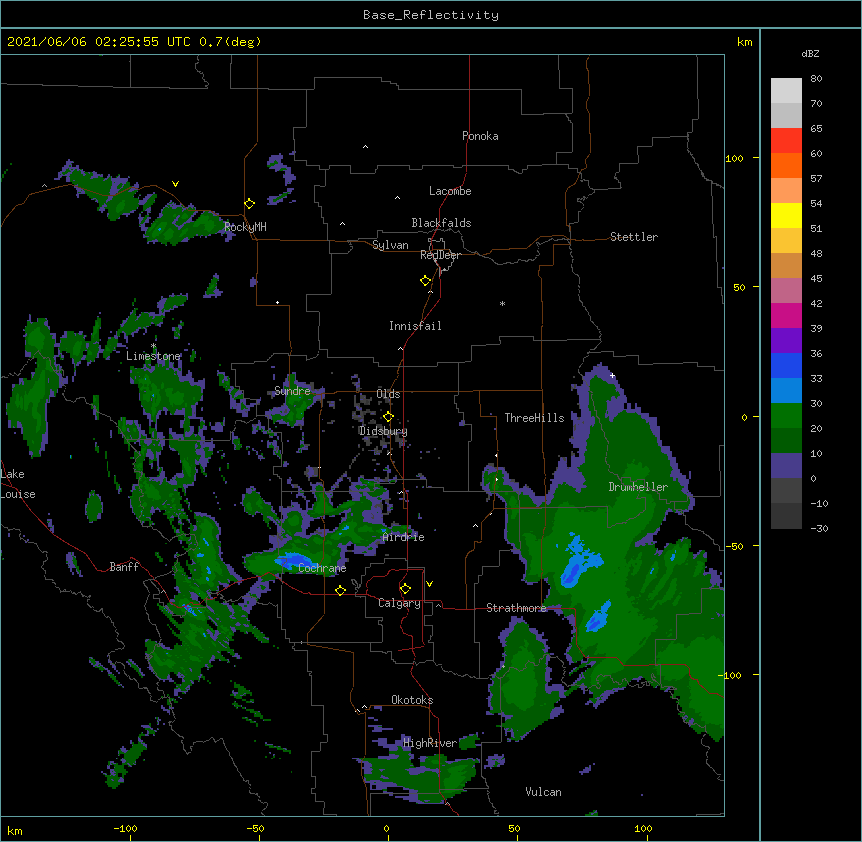Click the Airdrie city label
Viewport: 862px width, 842px height.
pyautogui.click(x=404, y=538)
